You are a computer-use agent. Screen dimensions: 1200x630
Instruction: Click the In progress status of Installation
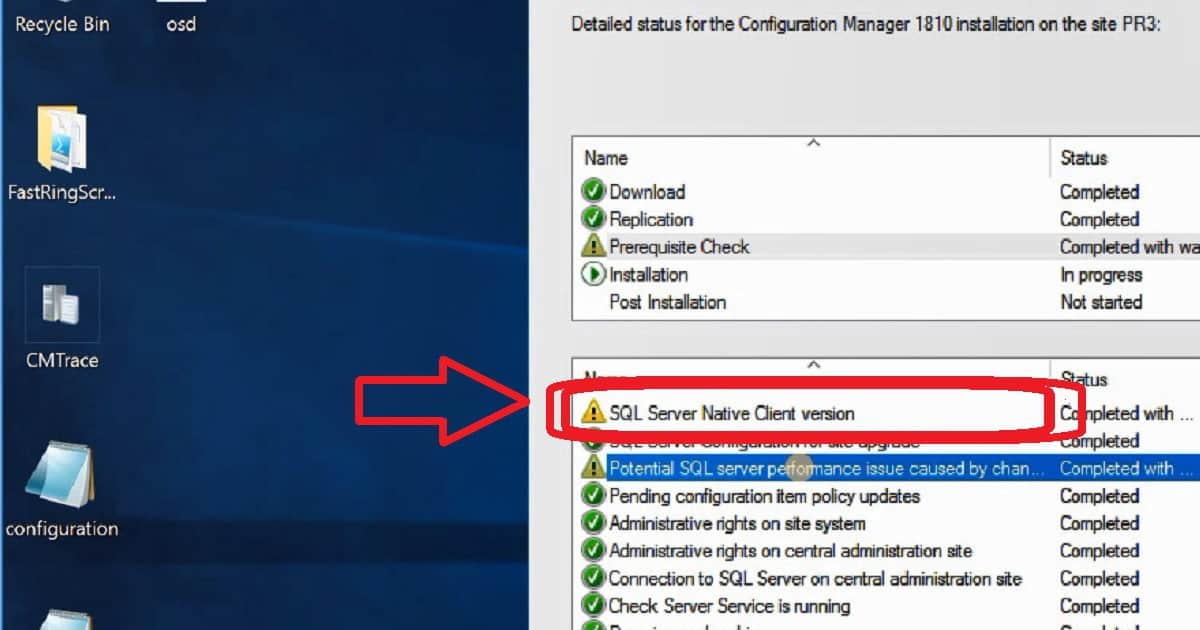(1101, 274)
